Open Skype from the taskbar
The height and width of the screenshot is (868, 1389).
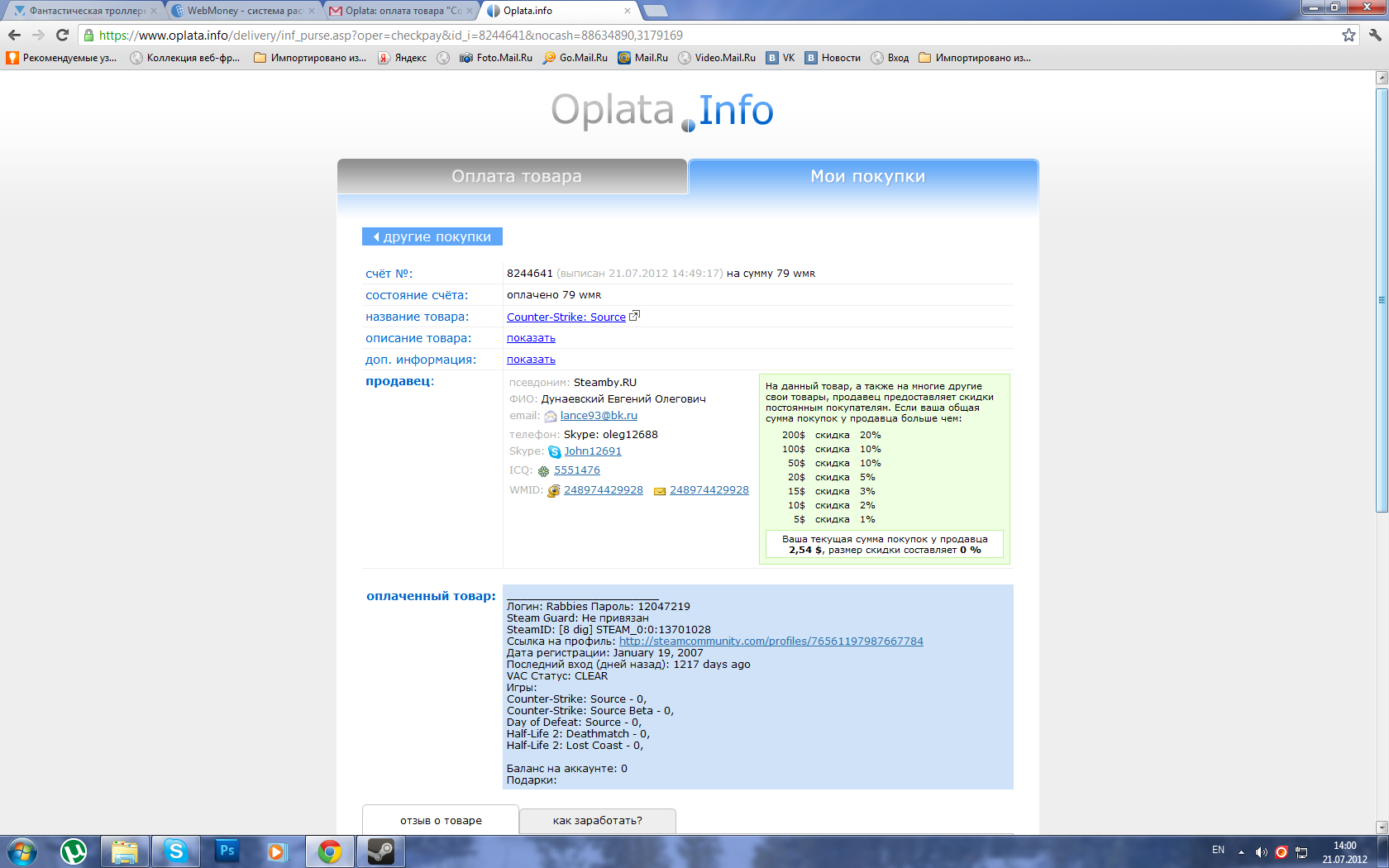coord(175,851)
